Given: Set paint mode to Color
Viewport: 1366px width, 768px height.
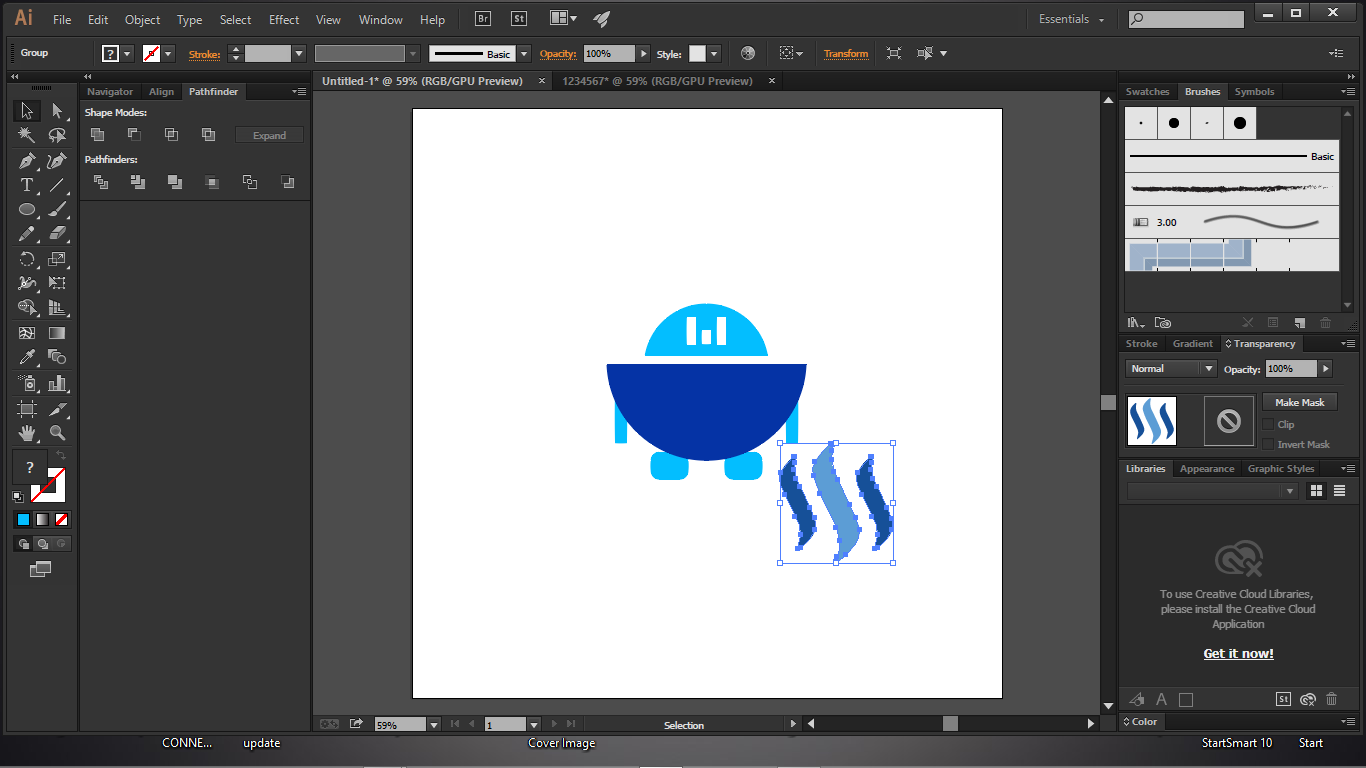Looking at the screenshot, I should [23, 520].
